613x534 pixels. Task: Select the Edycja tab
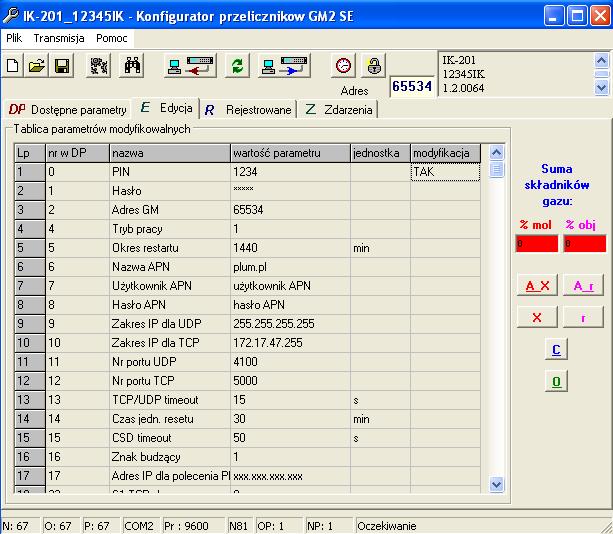pyautogui.click(x=166, y=108)
